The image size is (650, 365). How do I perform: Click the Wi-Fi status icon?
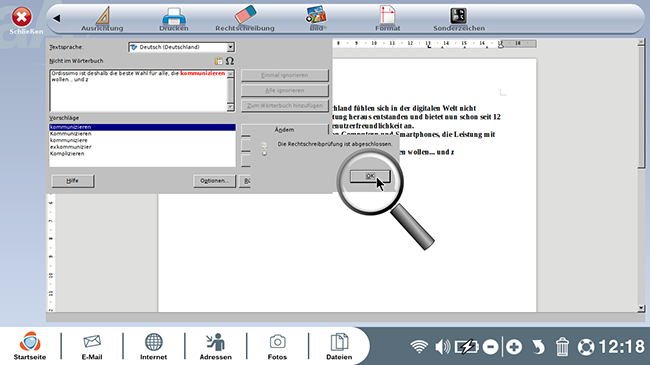(x=419, y=346)
